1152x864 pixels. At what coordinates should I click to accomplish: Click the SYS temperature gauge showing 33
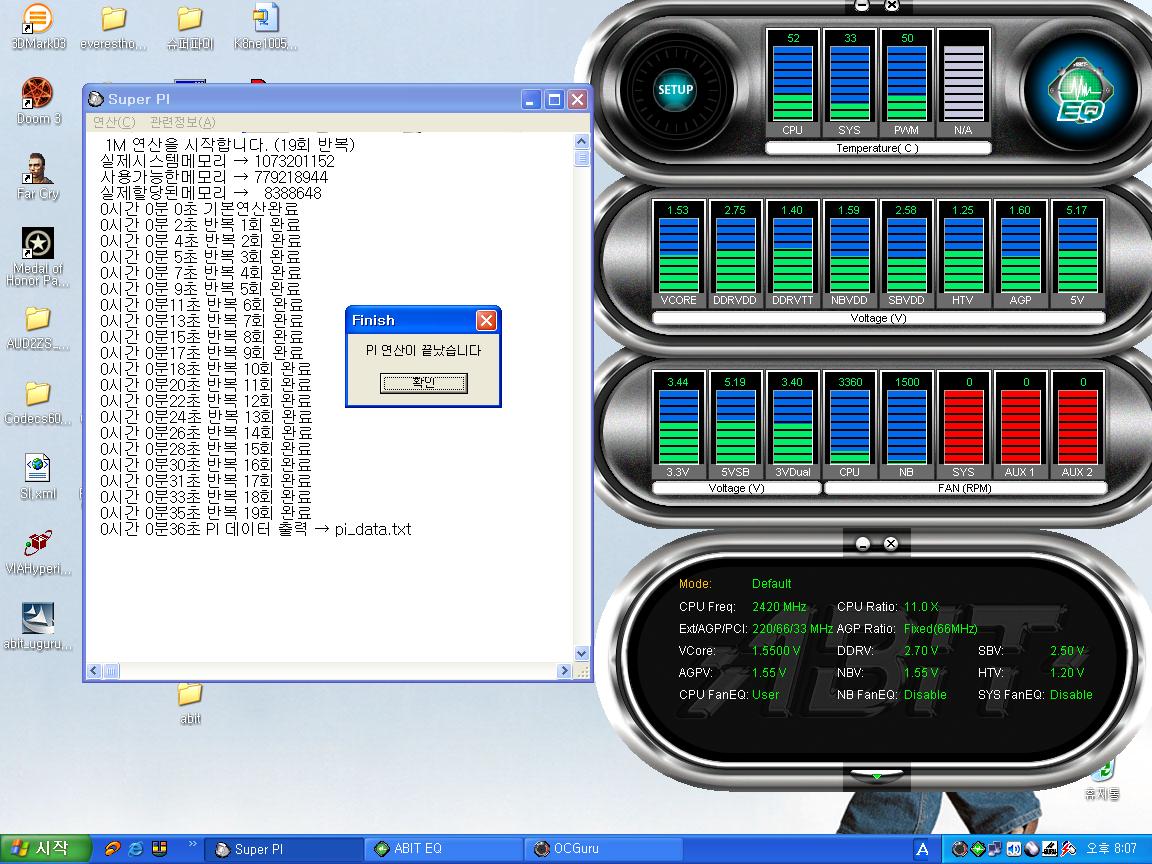click(x=849, y=83)
